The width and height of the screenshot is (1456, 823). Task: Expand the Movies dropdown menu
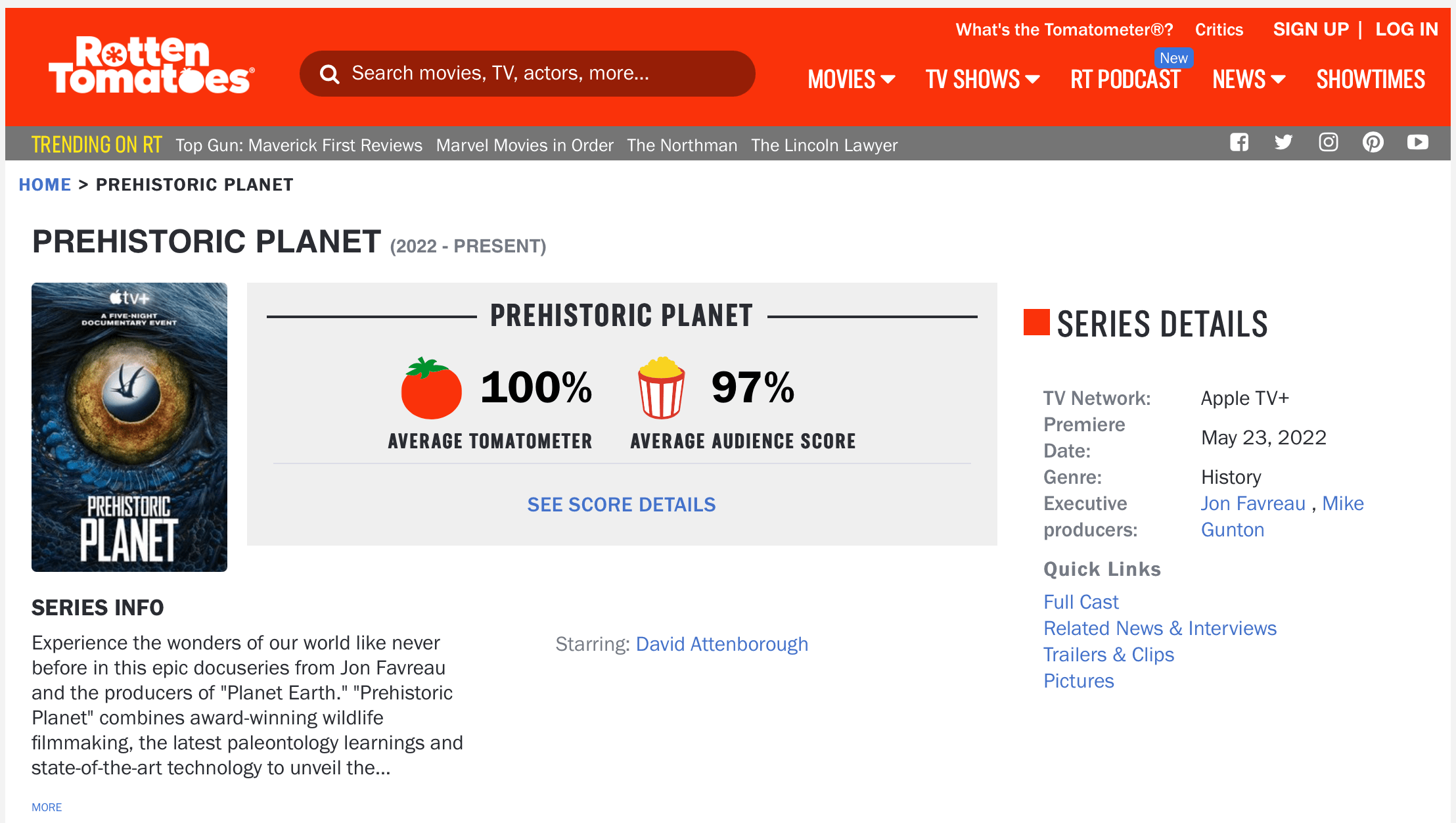click(851, 80)
